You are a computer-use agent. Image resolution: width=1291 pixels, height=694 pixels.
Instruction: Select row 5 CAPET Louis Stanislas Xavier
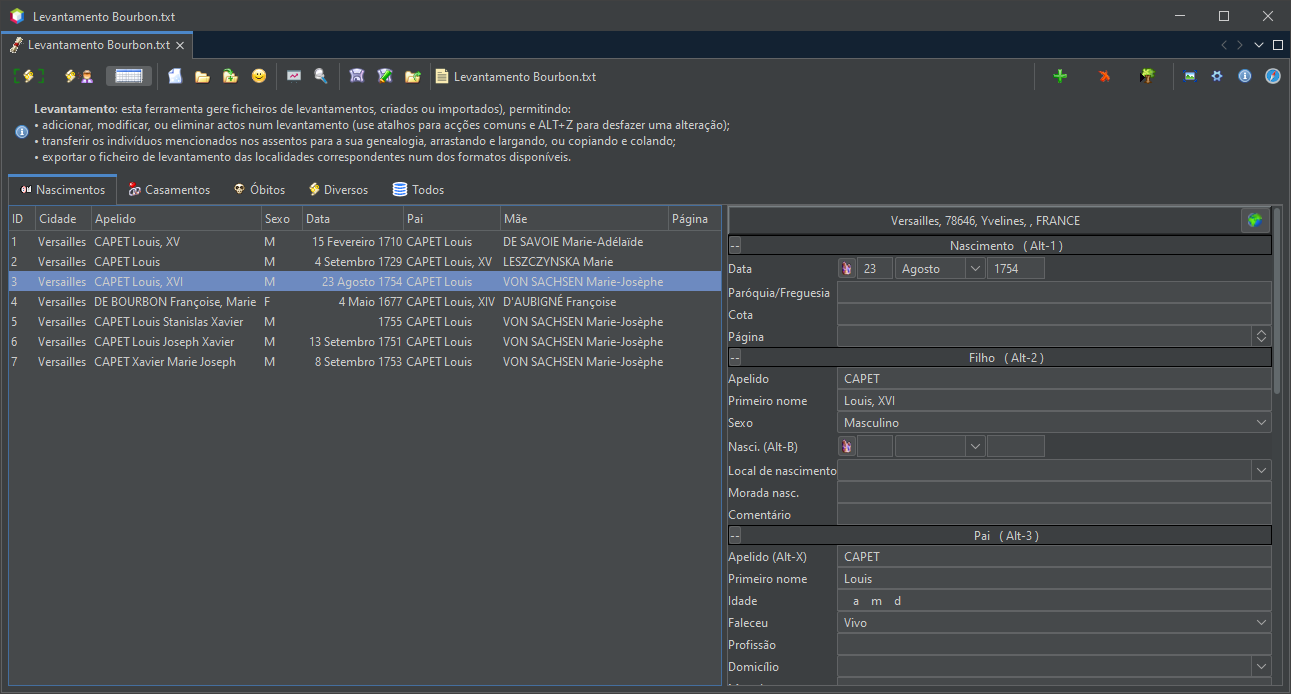click(x=364, y=321)
